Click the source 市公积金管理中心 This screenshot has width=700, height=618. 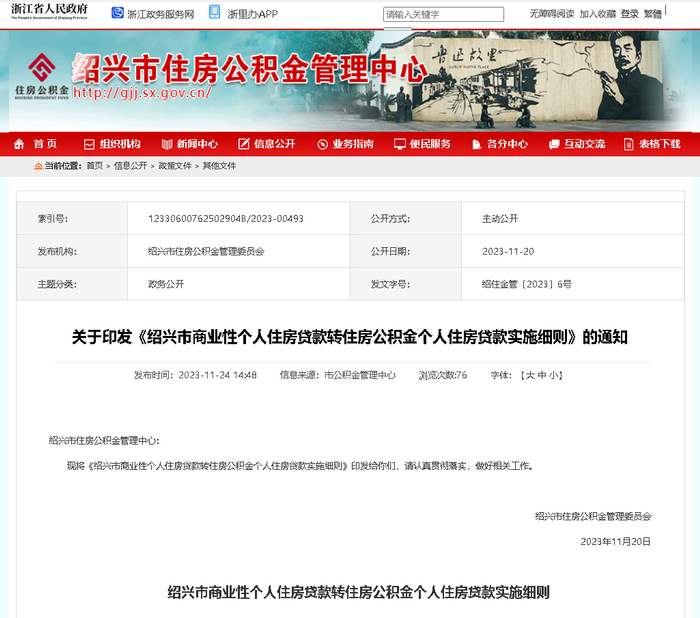pos(360,375)
